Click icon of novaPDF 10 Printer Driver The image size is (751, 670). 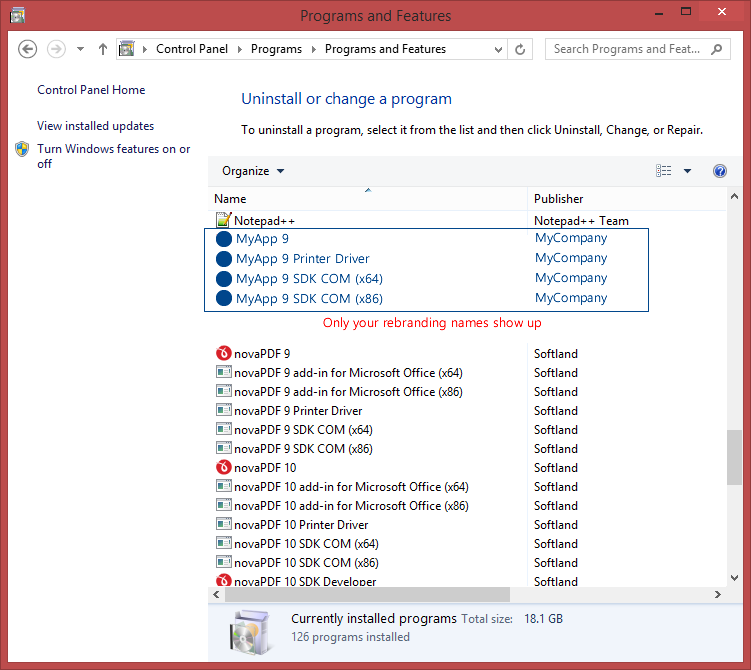point(223,524)
